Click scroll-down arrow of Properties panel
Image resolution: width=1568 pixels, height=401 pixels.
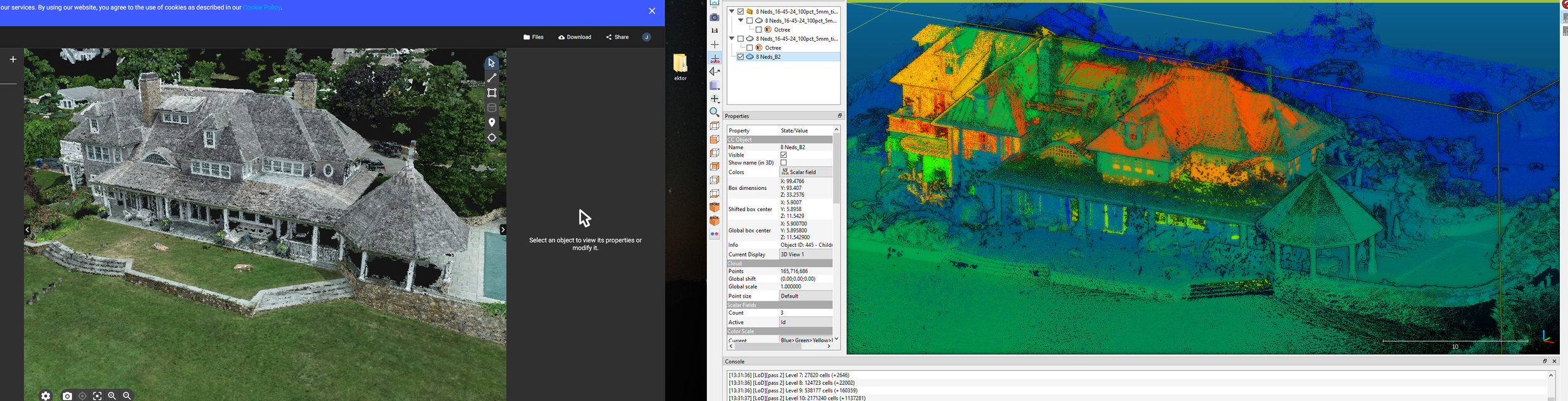click(837, 339)
